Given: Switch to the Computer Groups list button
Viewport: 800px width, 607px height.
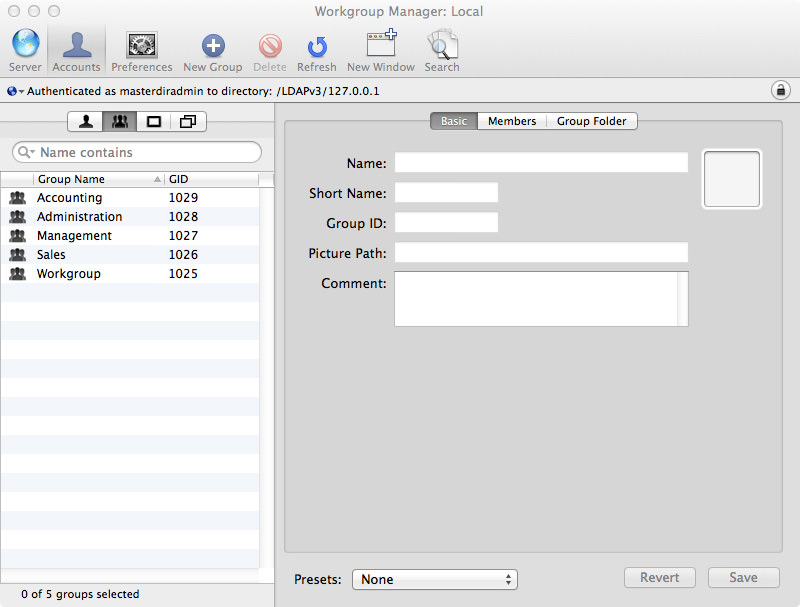Looking at the screenshot, I should coord(188,121).
